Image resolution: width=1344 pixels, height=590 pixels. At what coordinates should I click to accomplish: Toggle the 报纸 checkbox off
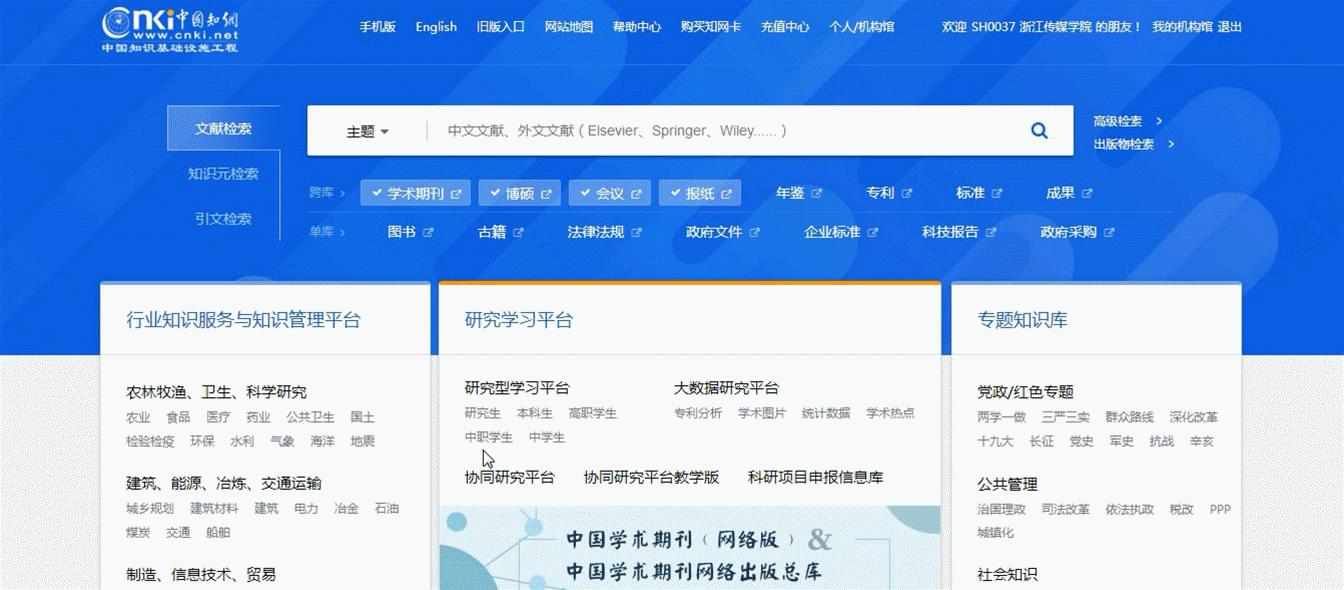[x=674, y=192]
